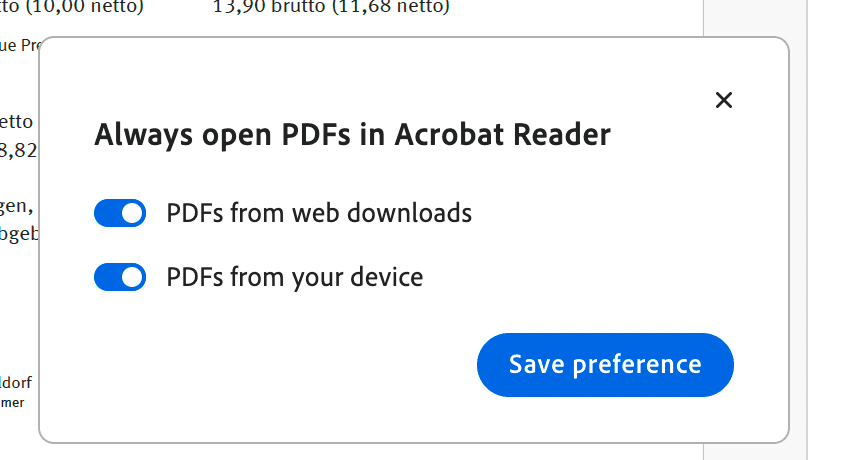Close the Acrobat Reader preference dialog

[x=725, y=100]
